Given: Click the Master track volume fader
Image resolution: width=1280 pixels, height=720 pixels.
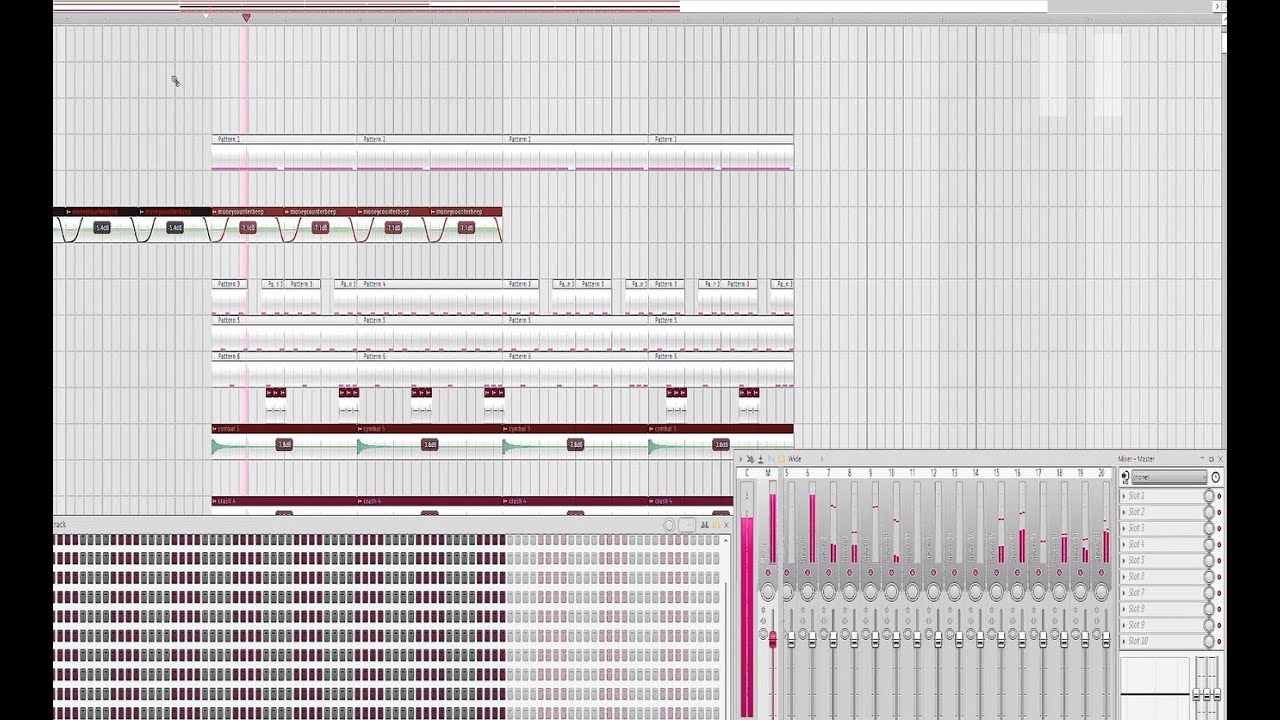Looking at the screenshot, I should [771, 638].
